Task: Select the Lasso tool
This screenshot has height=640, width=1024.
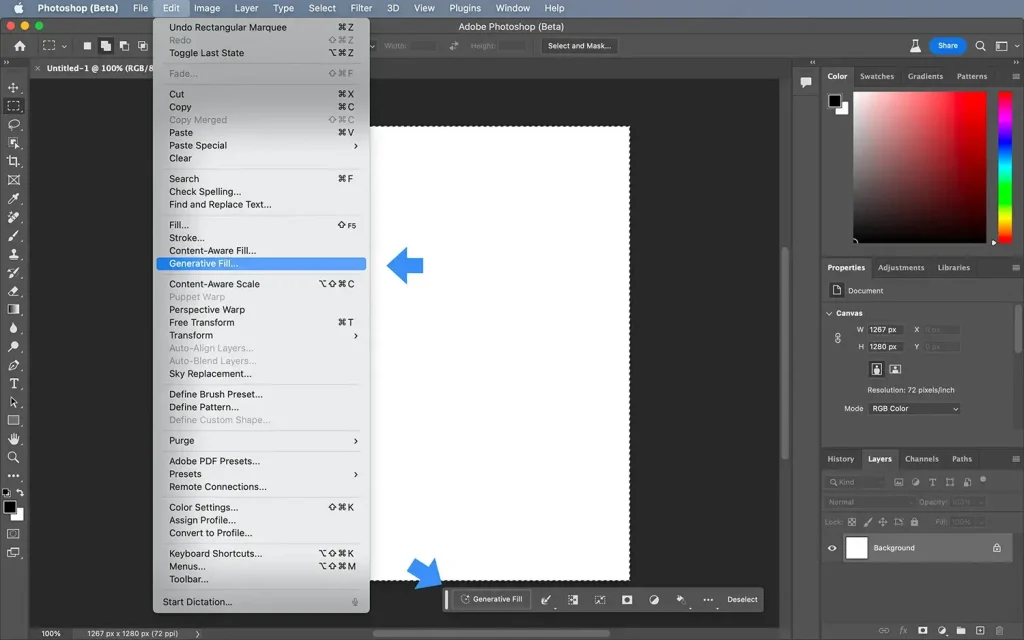Action: pos(14,125)
